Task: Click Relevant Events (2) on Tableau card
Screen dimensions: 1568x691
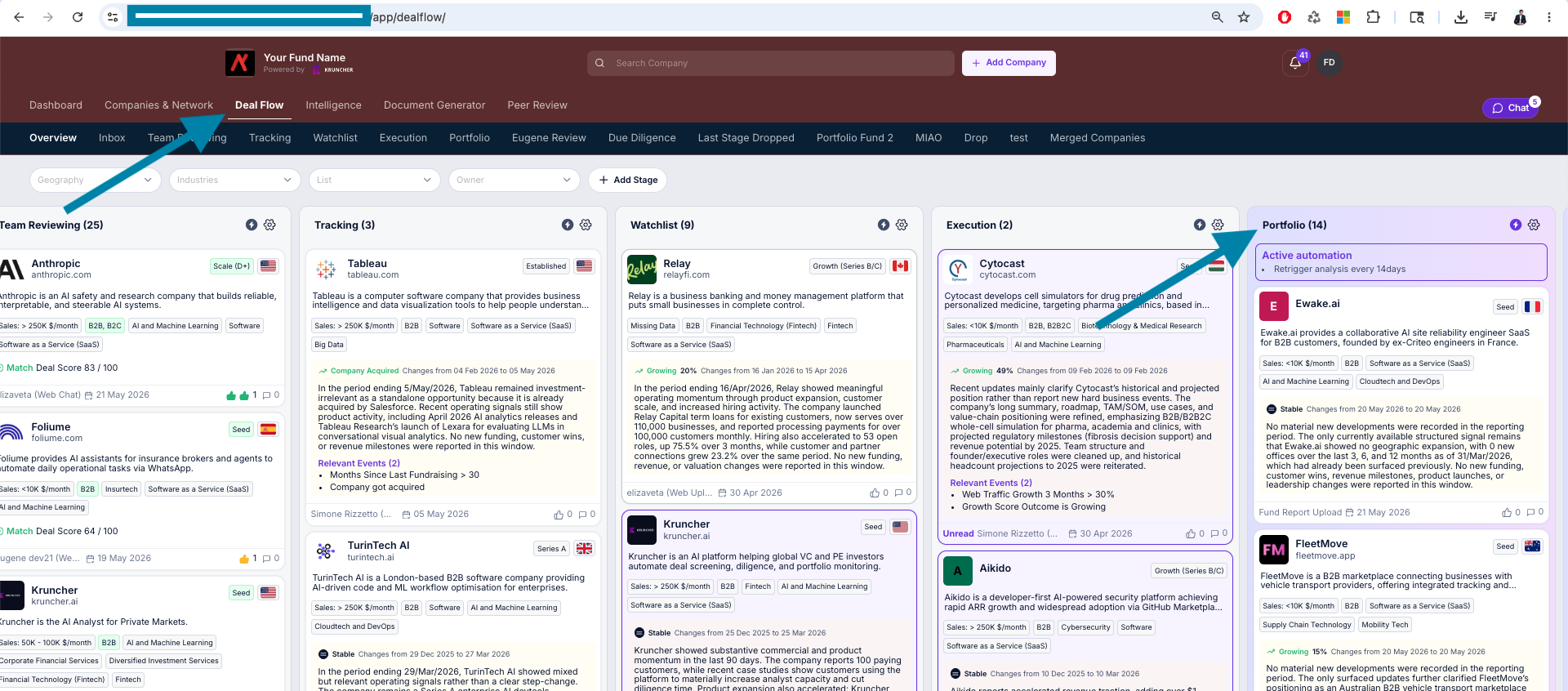Action: pos(359,463)
